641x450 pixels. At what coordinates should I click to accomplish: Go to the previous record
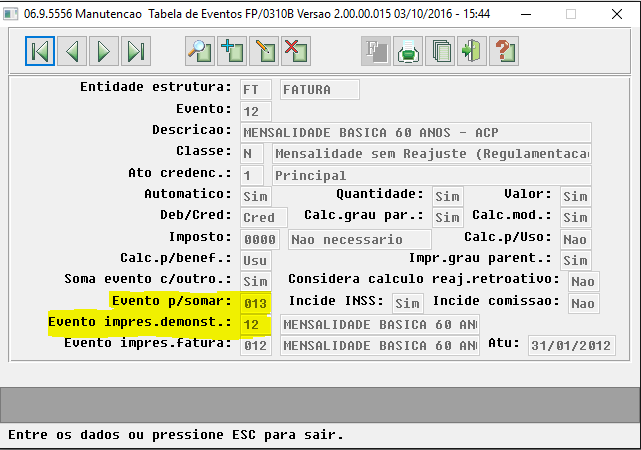click(72, 51)
